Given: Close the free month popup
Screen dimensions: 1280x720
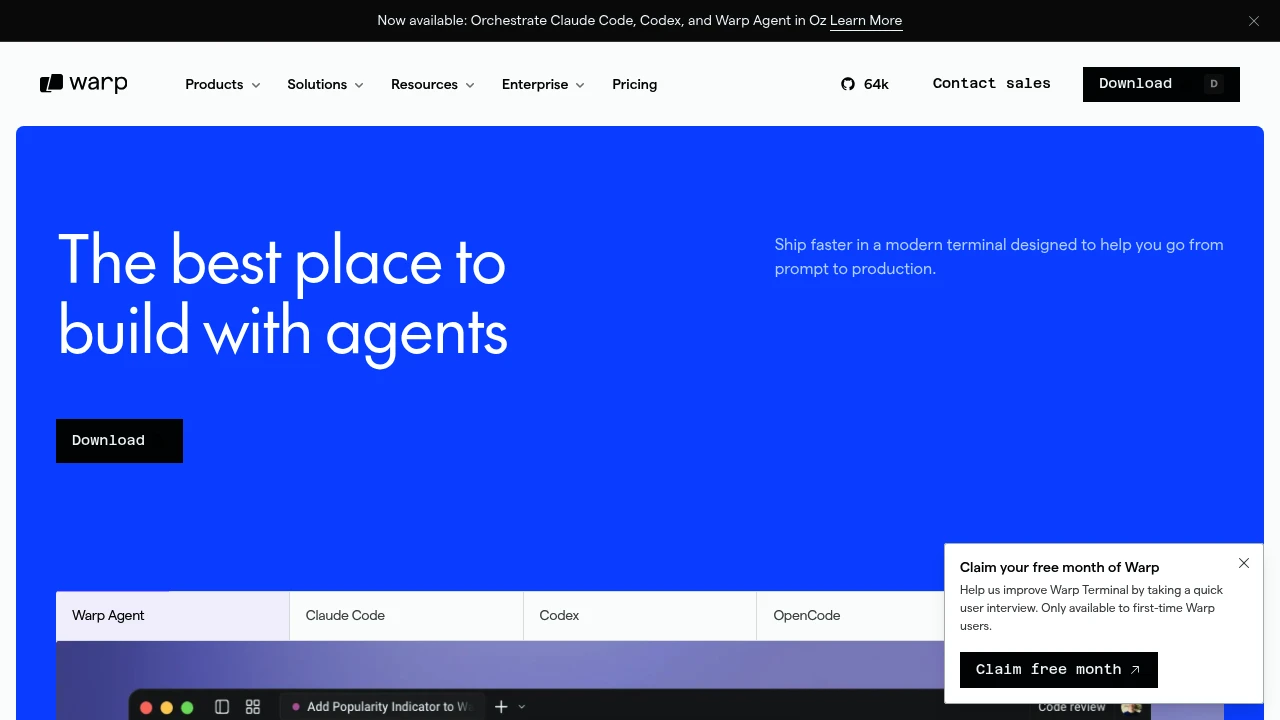Looking at the screenshot, I should pos(1244,563).
